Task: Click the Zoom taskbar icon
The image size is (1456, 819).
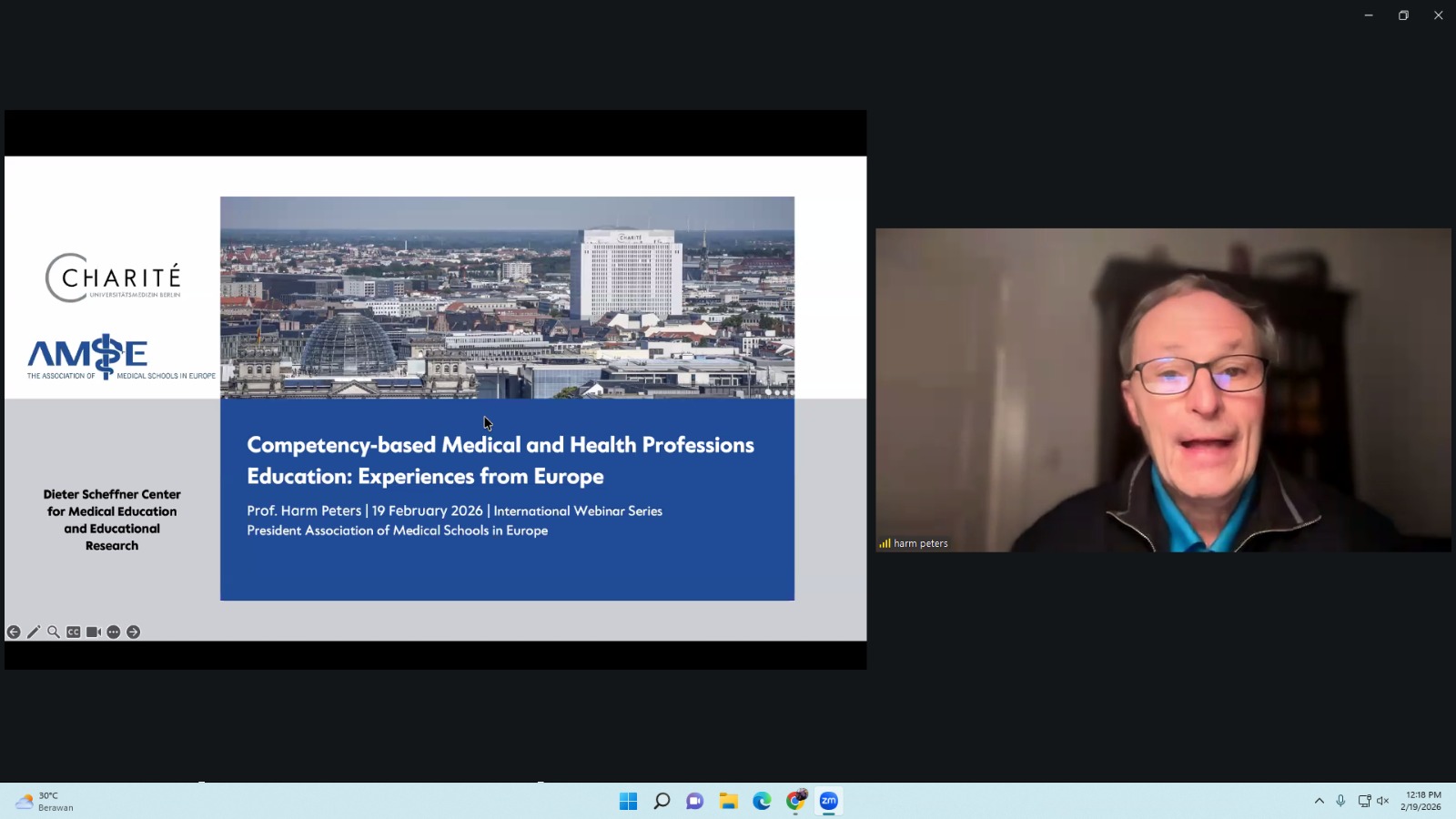Action: (x=829, y=801)
